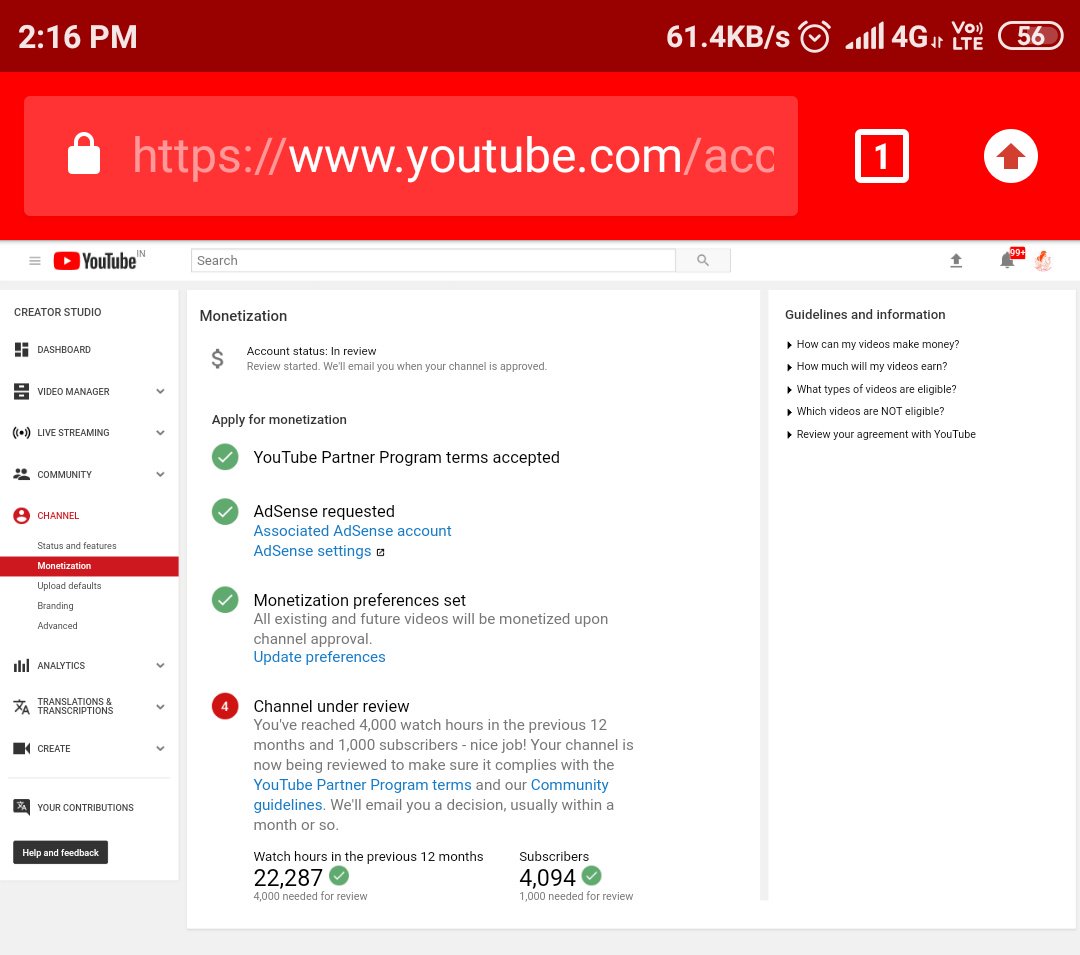Open the YouTube hamburger guide menu
Screen dimensions: 1080x955
click(x=34, y=261)
